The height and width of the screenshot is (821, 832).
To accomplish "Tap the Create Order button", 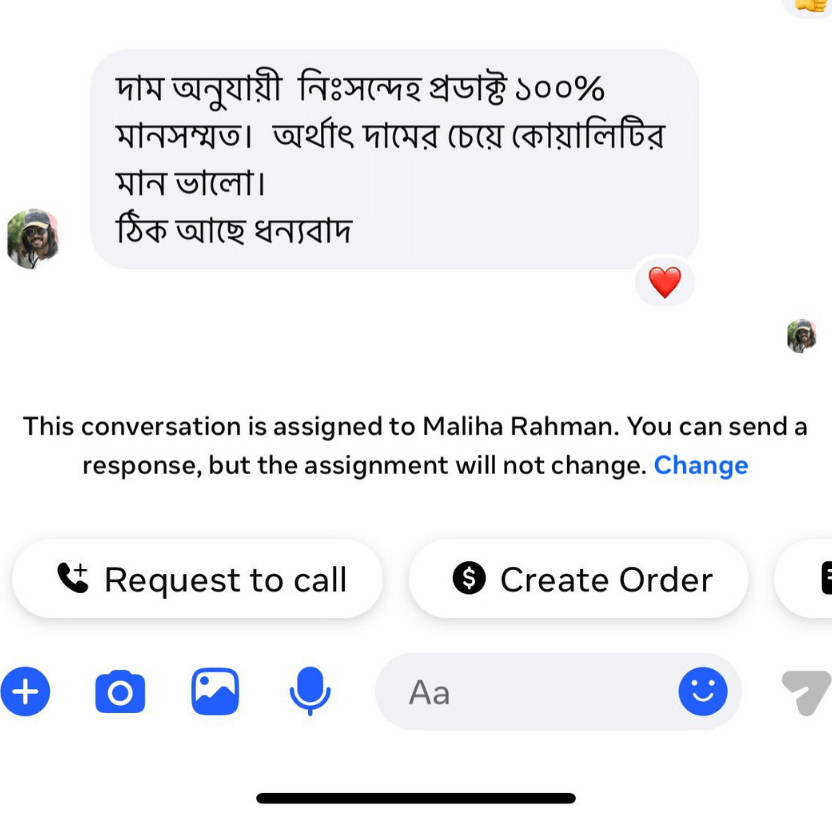I will point(578,578).
